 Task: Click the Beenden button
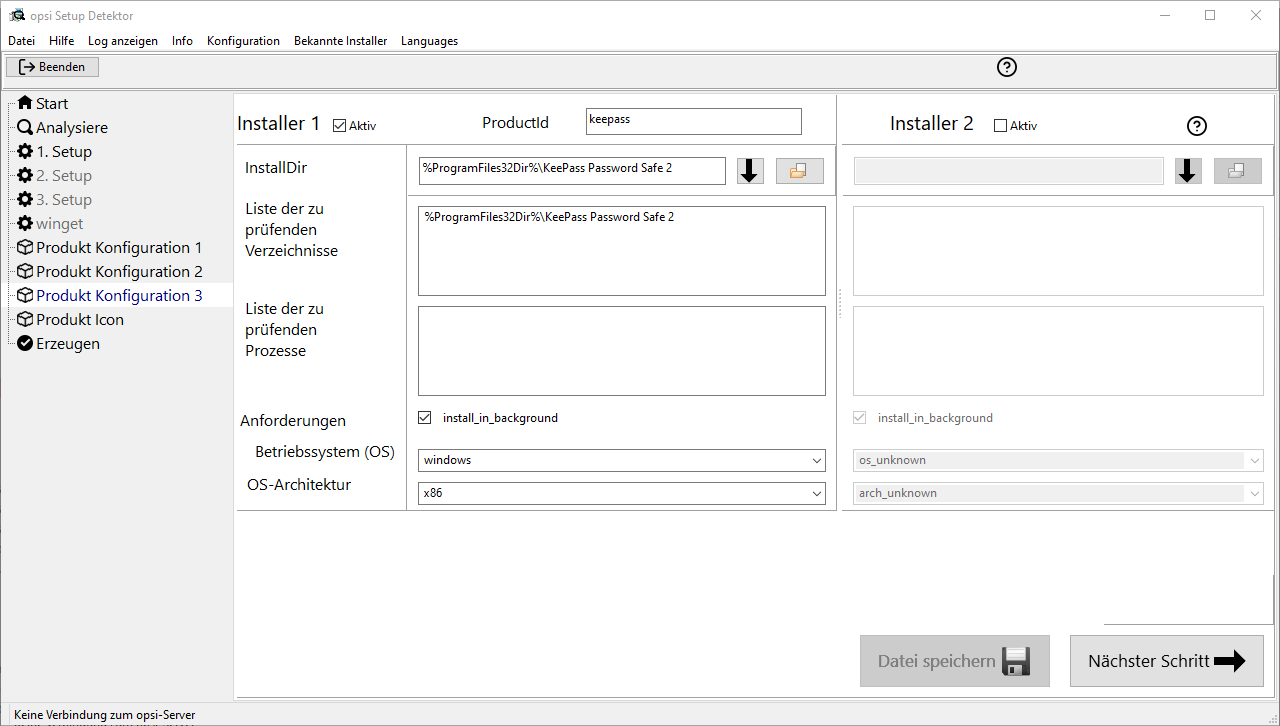(53, 67)
